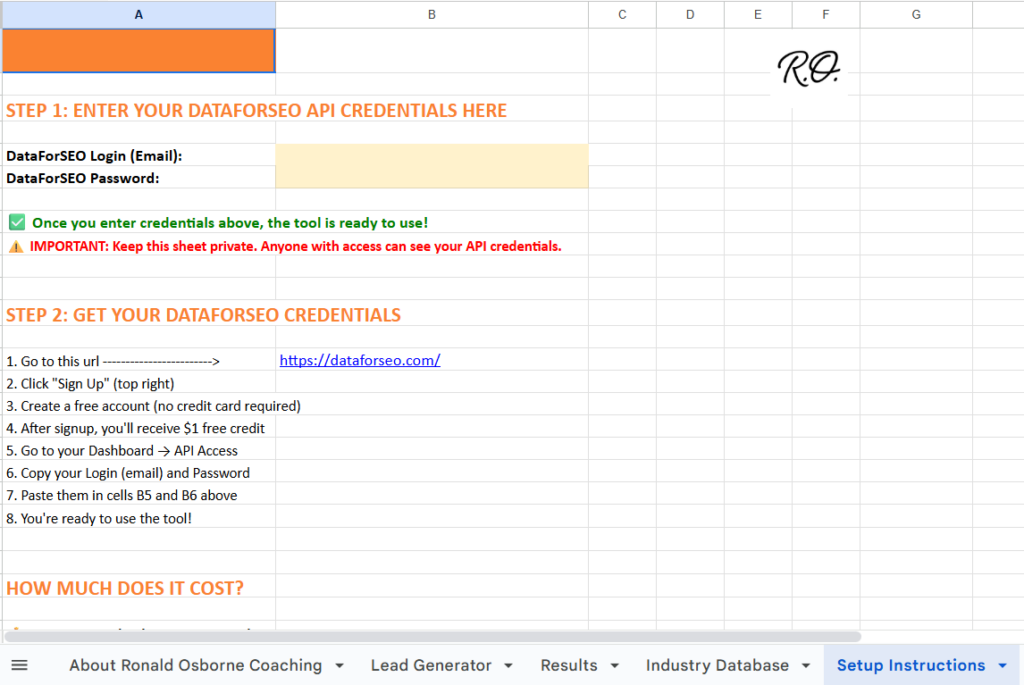Click the orange filled cell in column A

pyautogui.click(x=139, y=50)
